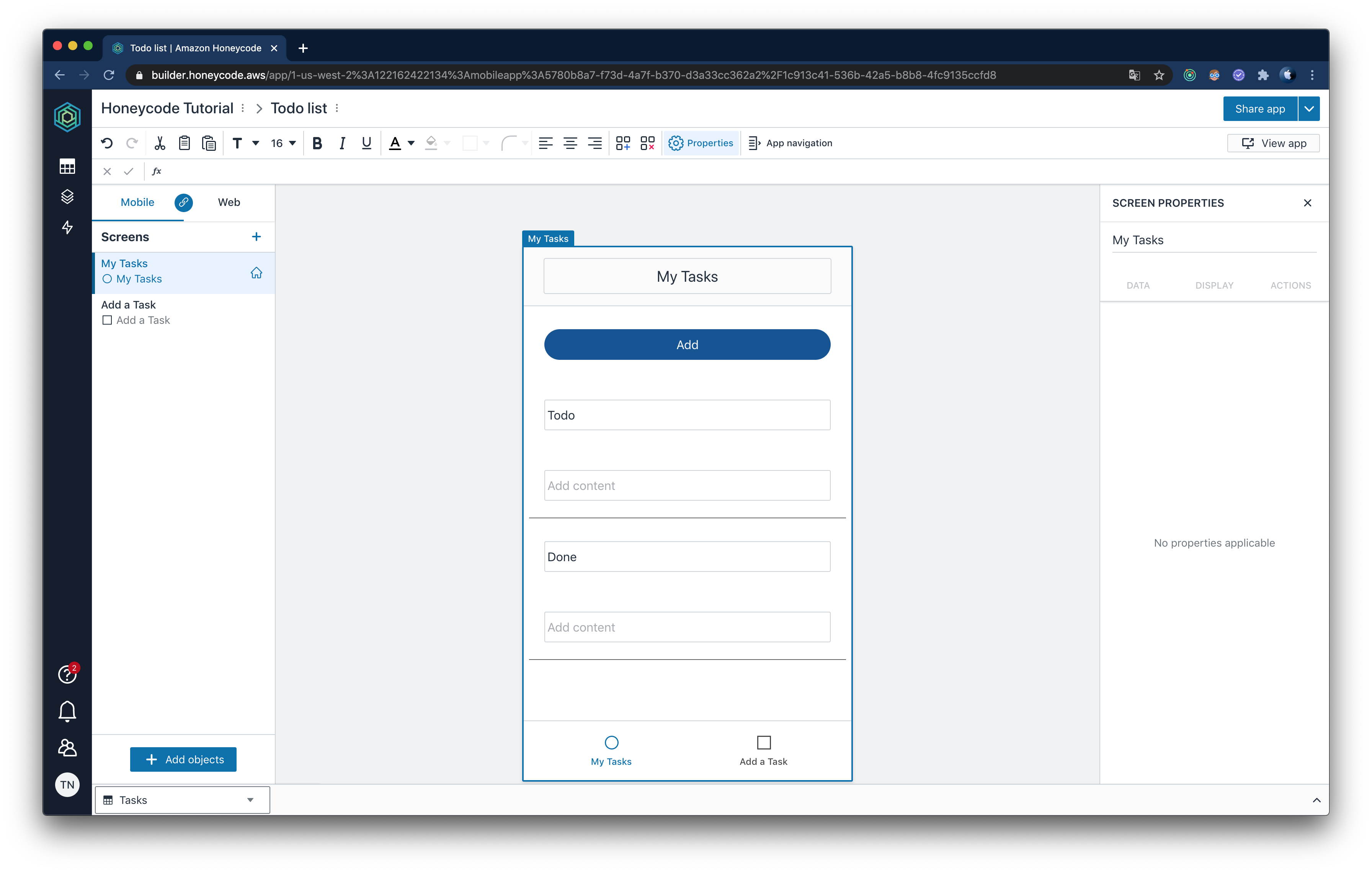Toggle Underline formatting
Screen dimensions: 1372x872
(x=366, y=143)
